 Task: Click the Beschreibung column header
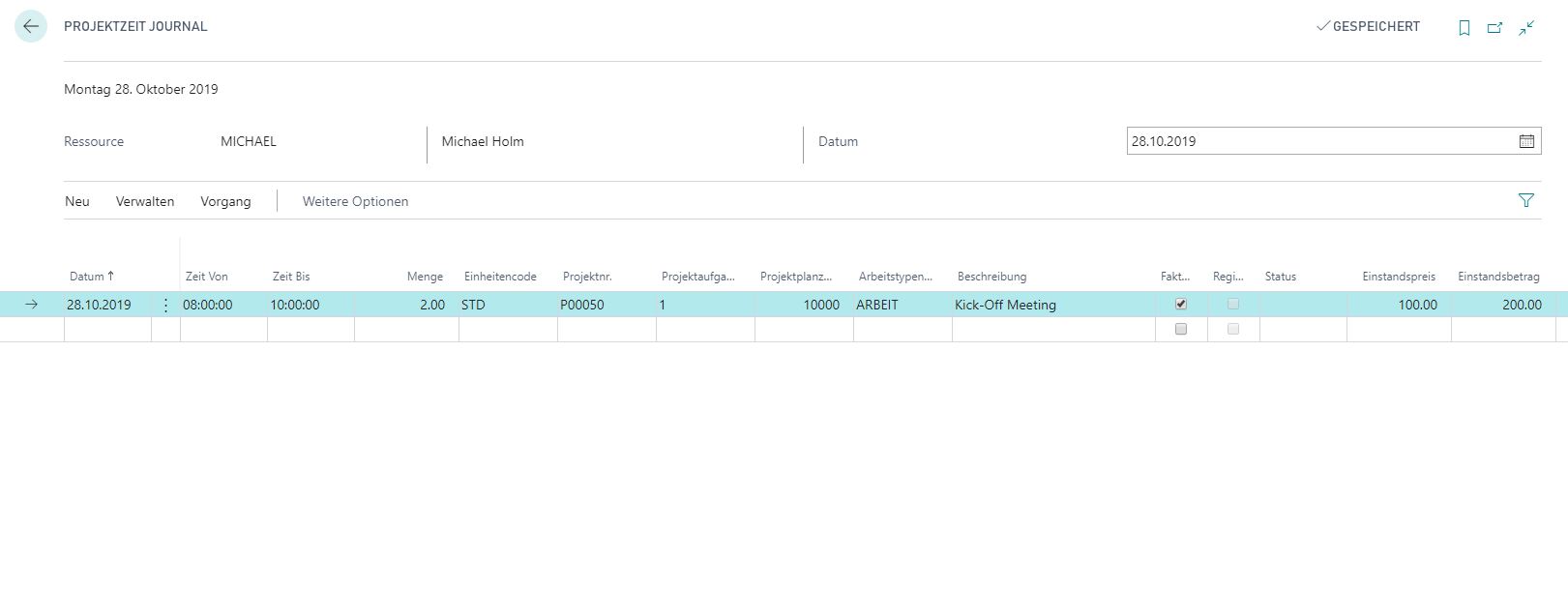click(x=991, y=277)
